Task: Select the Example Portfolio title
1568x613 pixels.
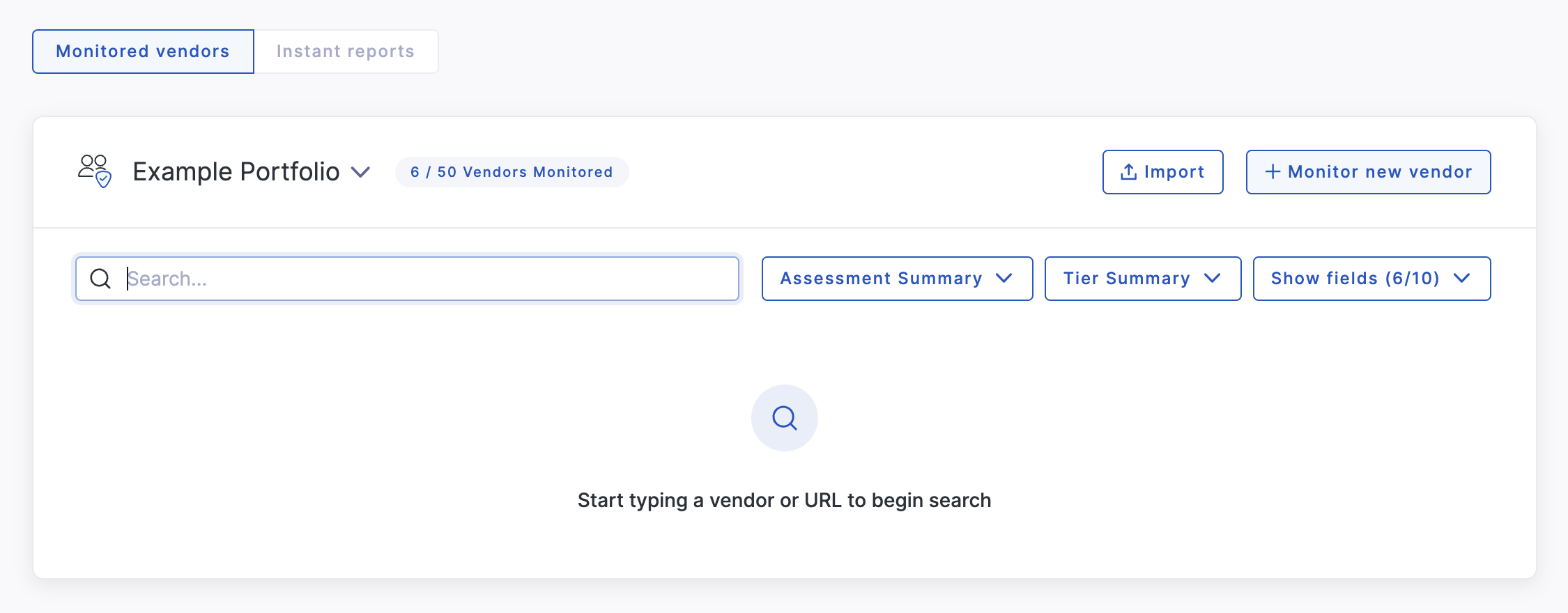Action: point(236,171)
